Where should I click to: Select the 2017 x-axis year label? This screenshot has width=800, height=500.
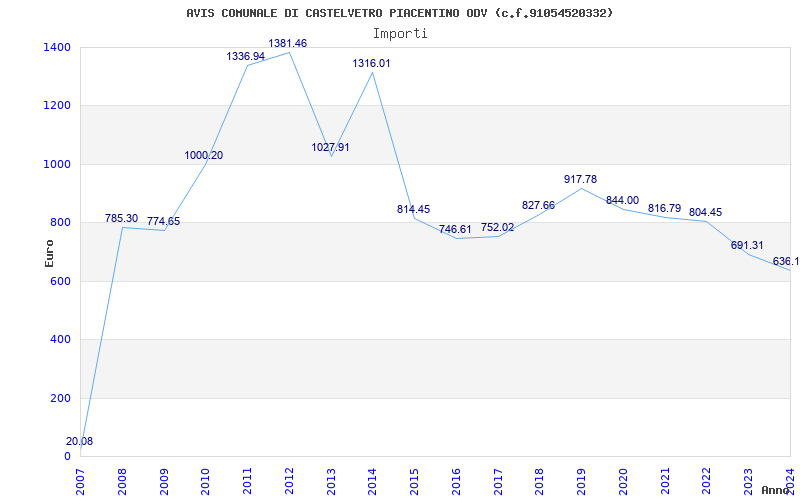pyautogui.click(x=498, y=481)
